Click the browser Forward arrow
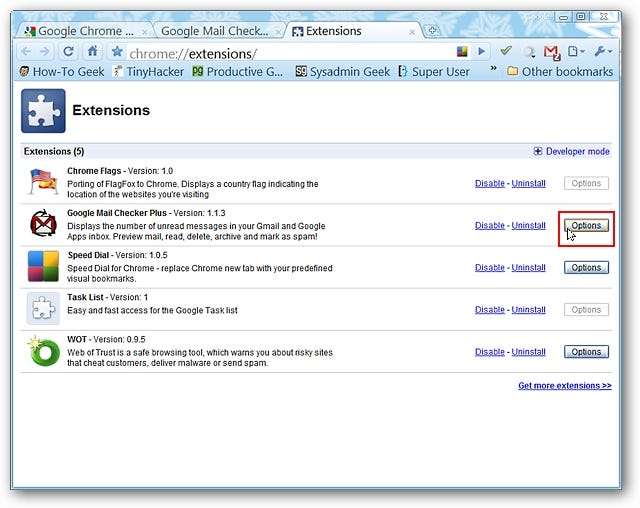 point(45,51)
